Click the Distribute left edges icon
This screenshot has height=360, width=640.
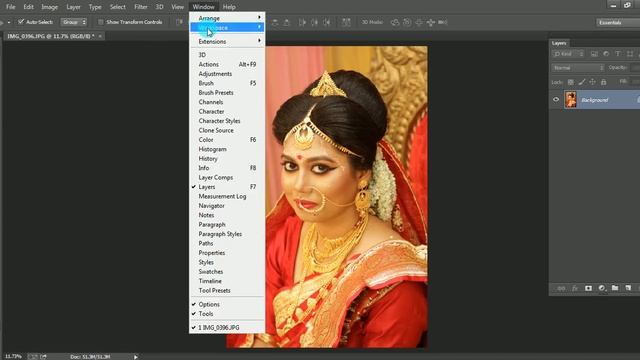click(x=302, y=22)
